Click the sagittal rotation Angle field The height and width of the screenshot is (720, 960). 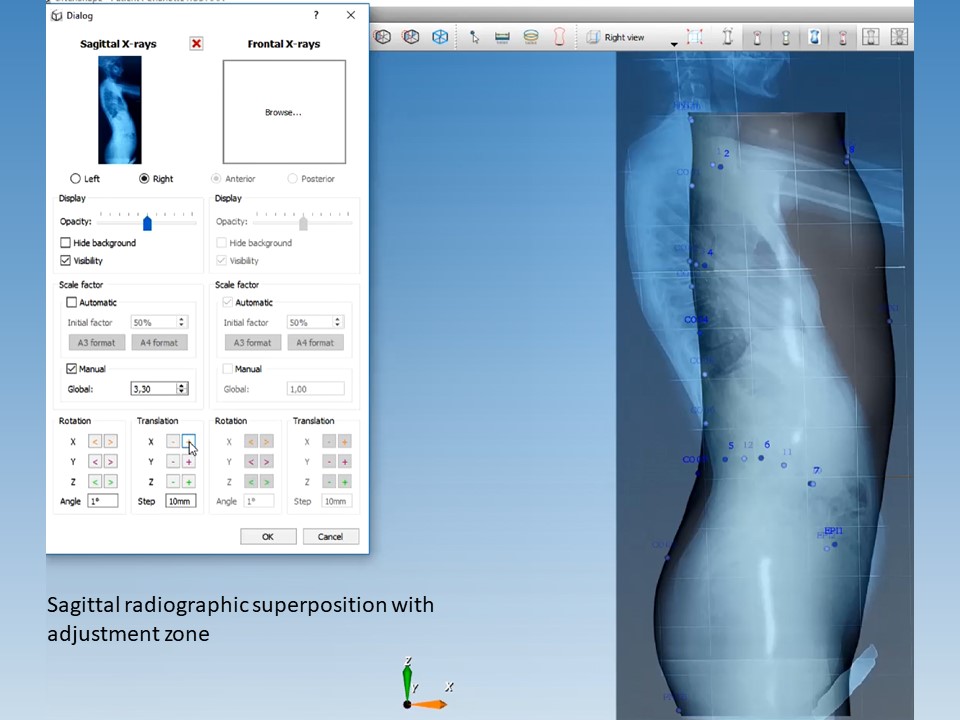coord(103,501)
